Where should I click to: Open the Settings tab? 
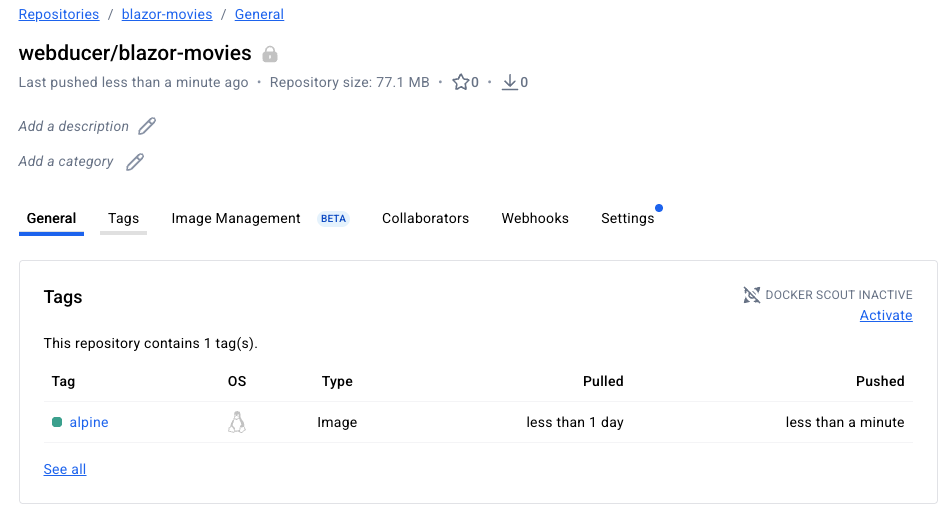coord(627,218)
